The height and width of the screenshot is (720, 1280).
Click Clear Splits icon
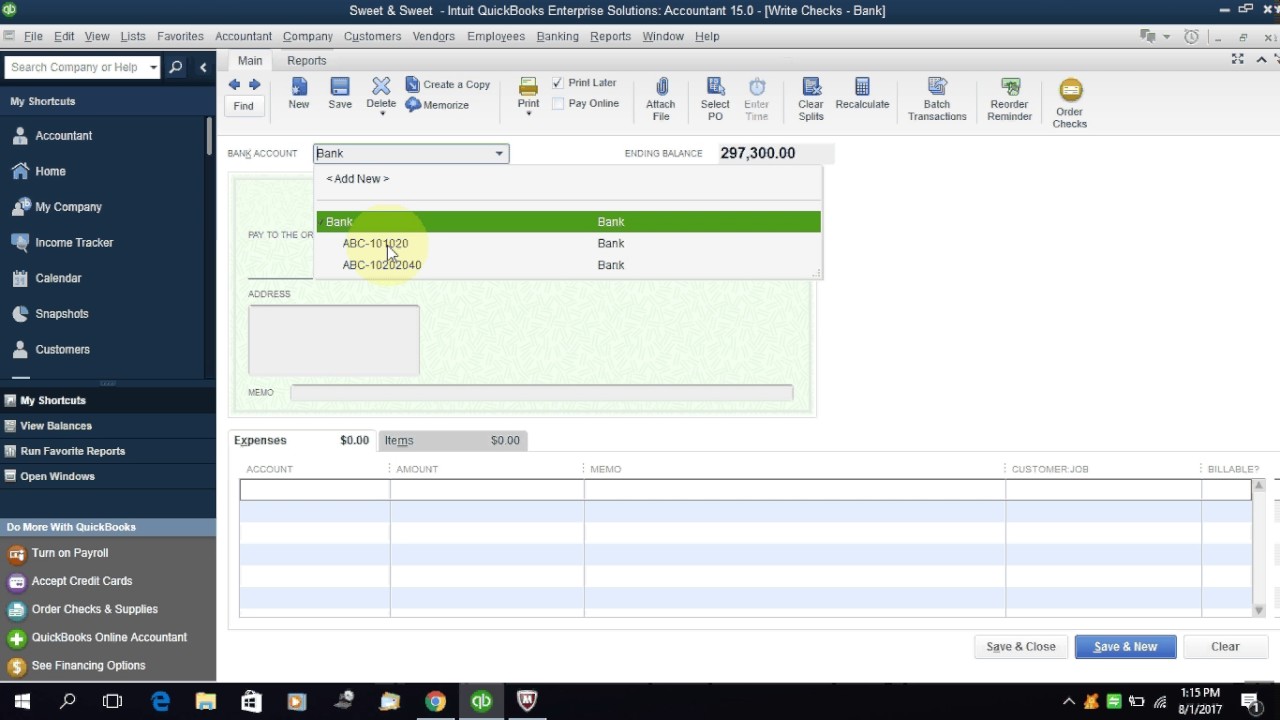811,87
